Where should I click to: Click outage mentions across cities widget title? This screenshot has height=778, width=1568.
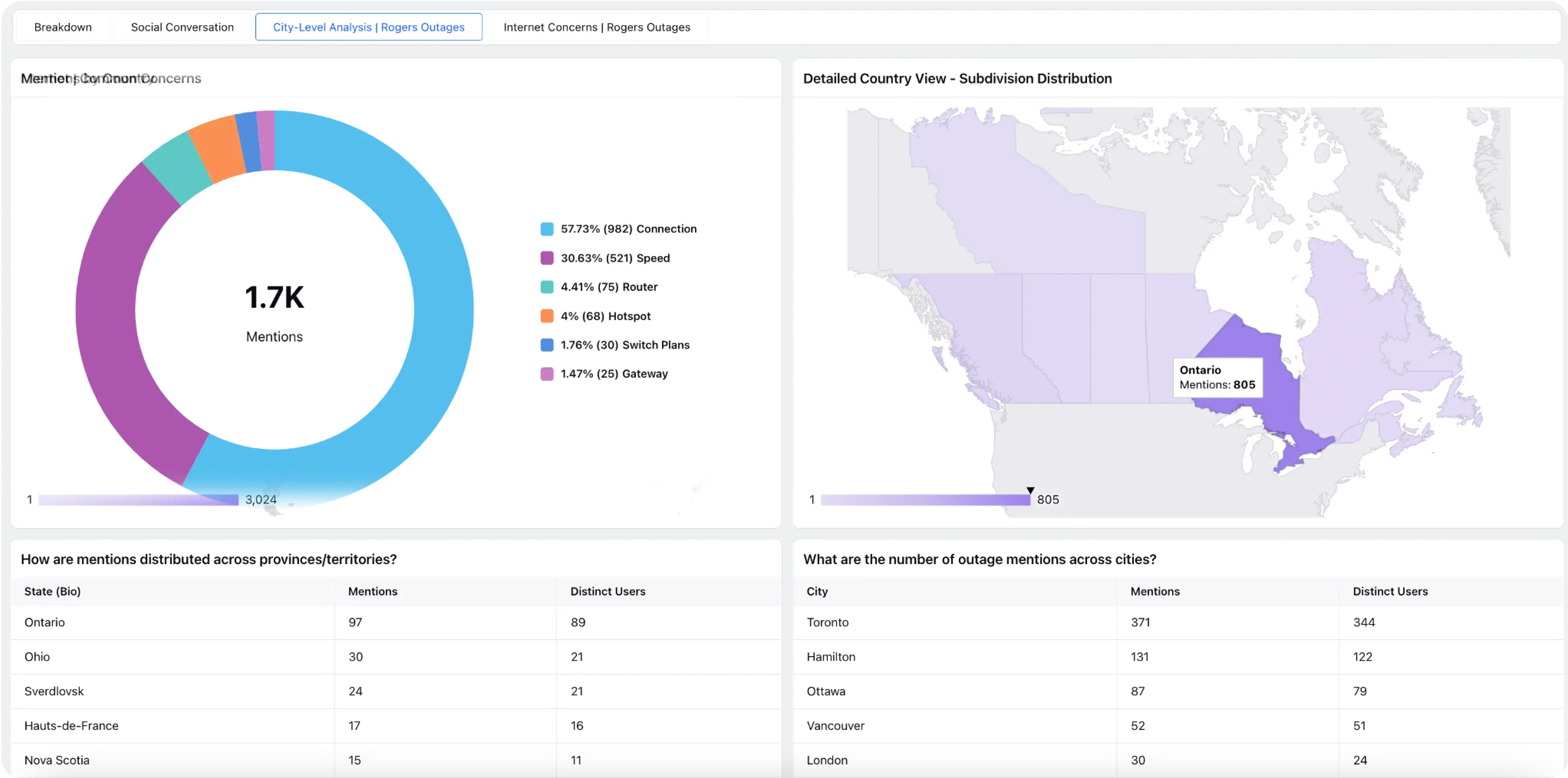tap(980, 560)
